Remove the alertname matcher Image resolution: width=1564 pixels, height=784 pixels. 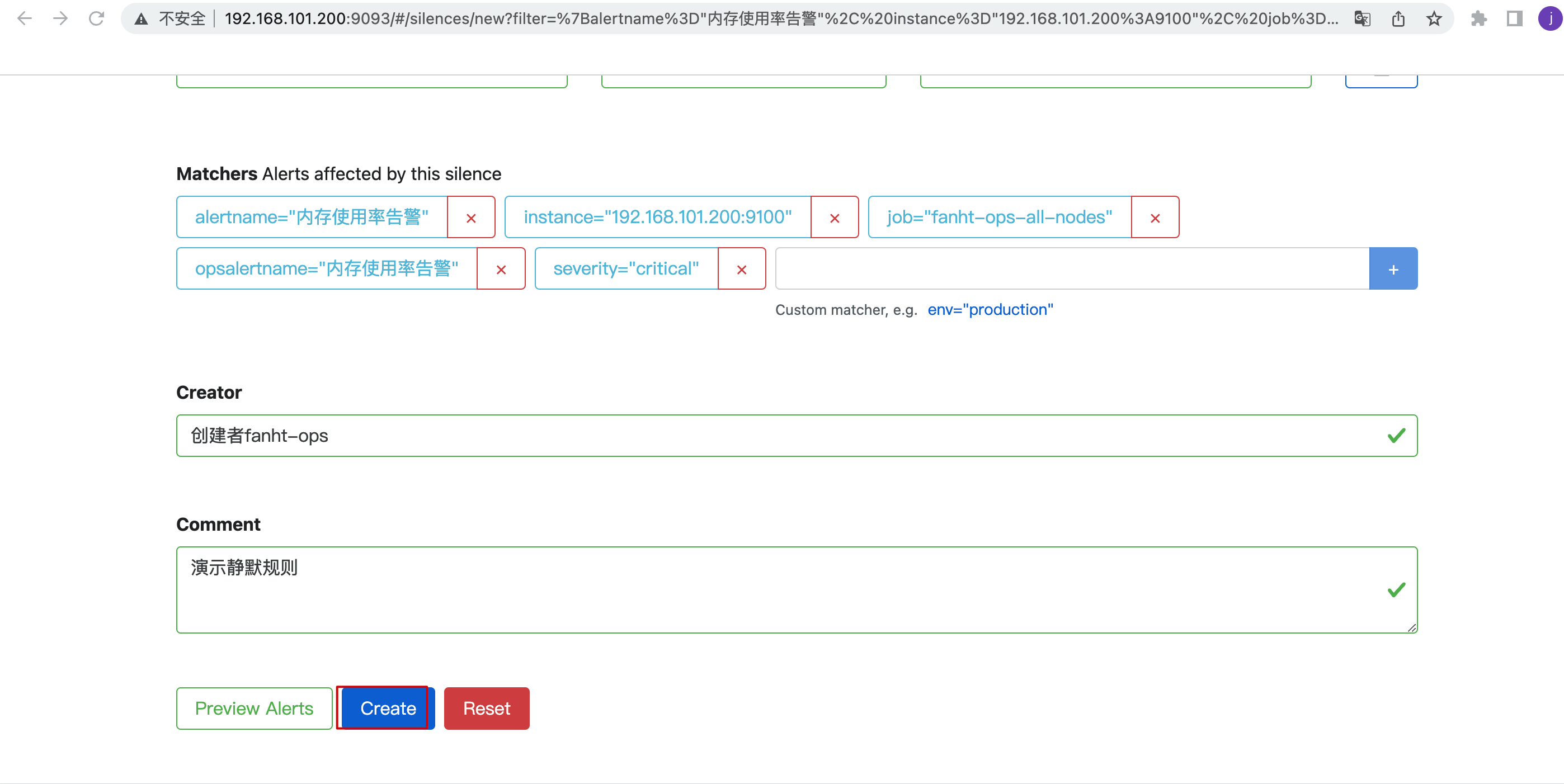point(471,217)
